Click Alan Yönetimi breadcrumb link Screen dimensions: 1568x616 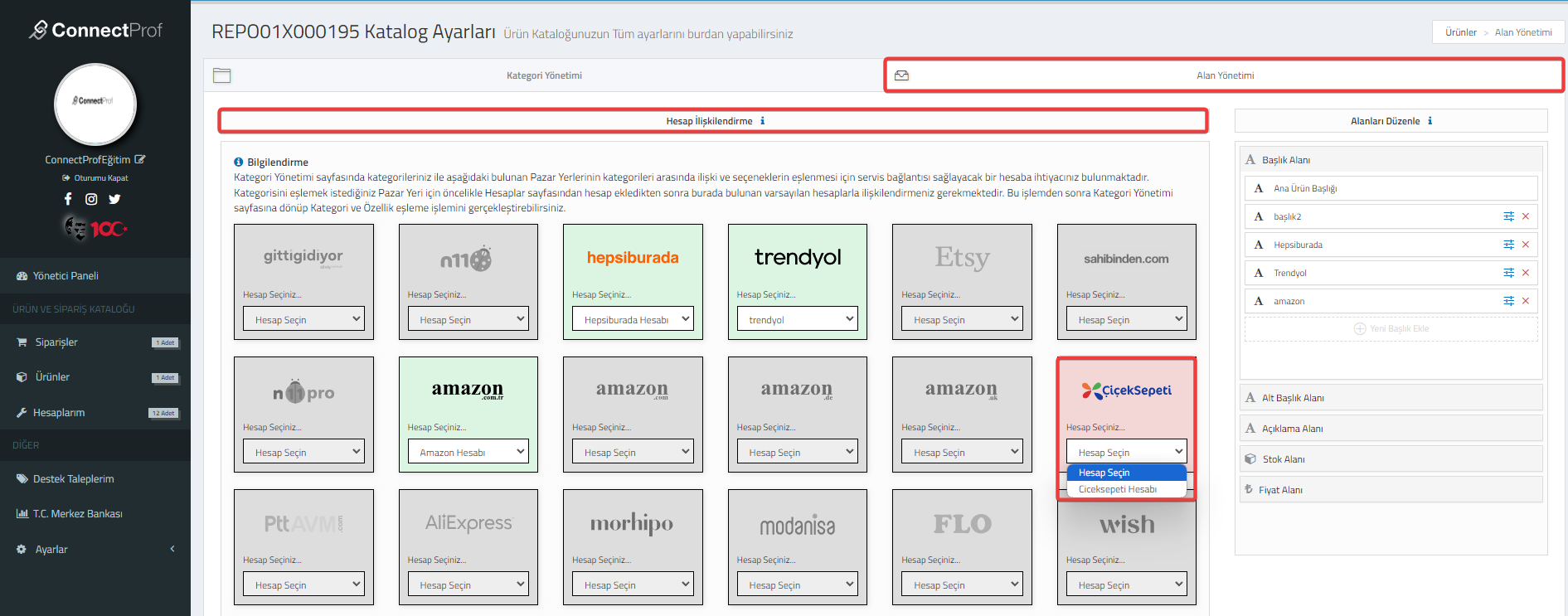tap(1523, 32)
